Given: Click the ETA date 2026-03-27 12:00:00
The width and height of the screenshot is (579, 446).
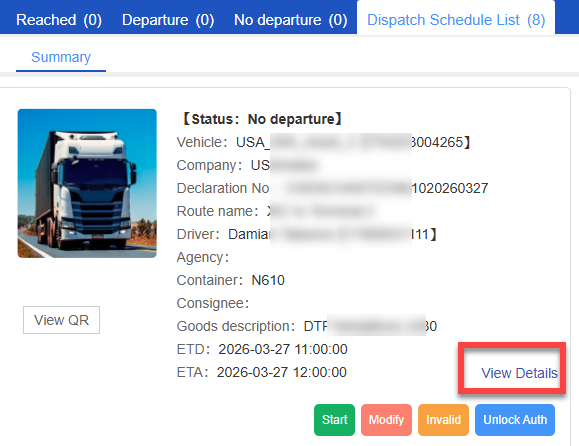Looking at the screenshot, I should (x=282, y=372).
